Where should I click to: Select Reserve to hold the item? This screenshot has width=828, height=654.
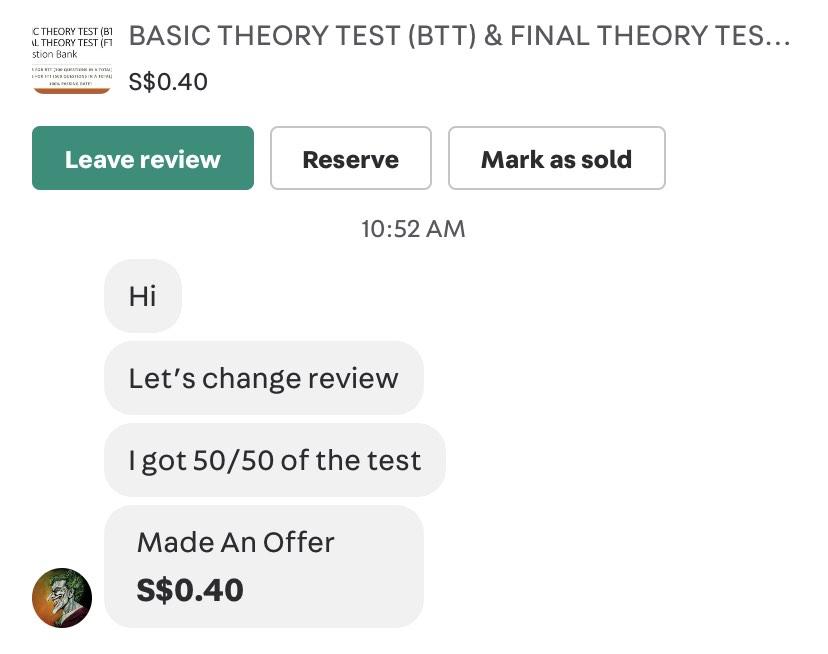pyautogui.click(x=350, y=158)
